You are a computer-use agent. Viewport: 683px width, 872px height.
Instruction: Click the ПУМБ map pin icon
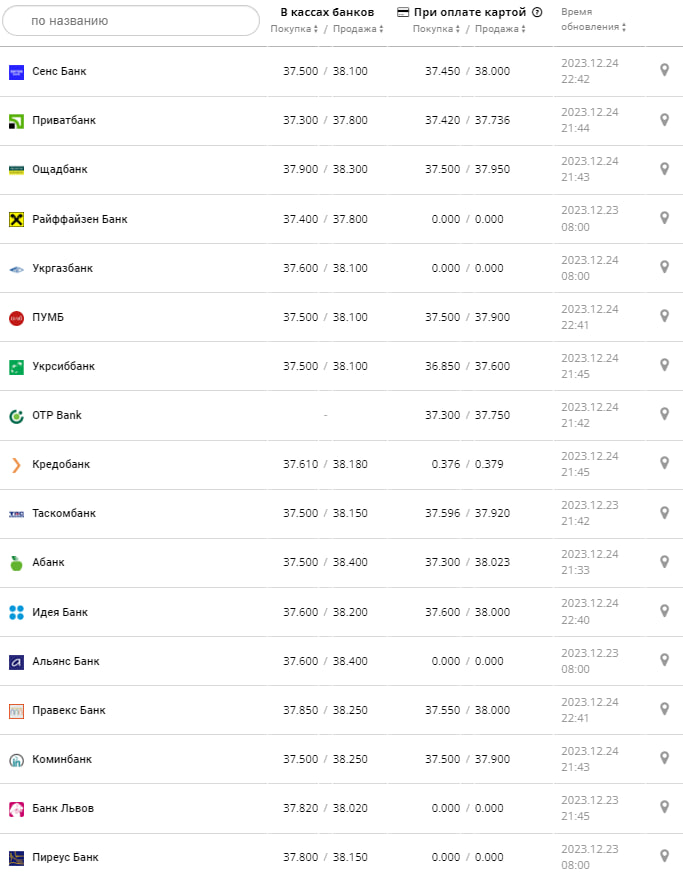coord(664,316)
